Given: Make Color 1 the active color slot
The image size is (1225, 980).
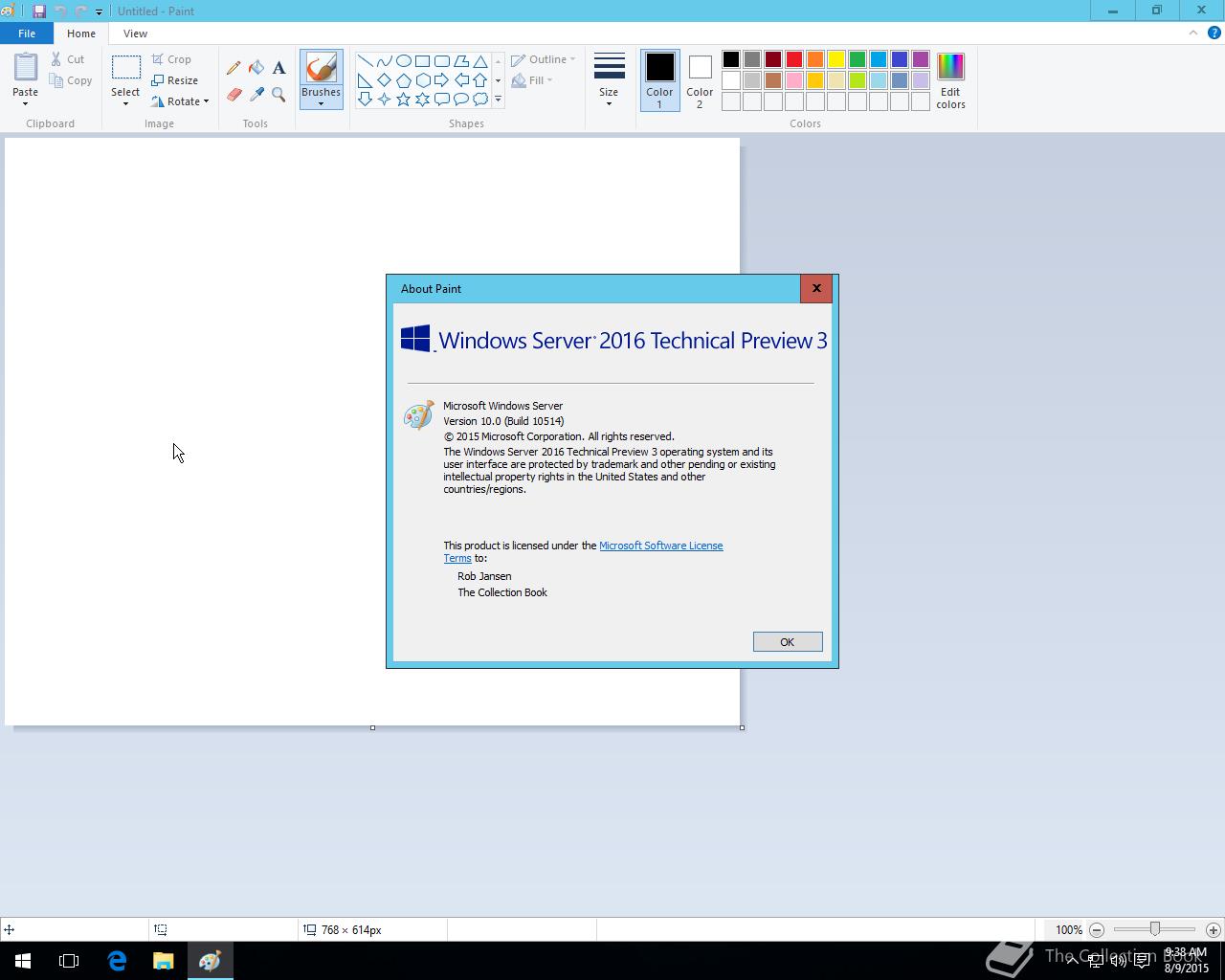Looking at the screenshot, I should click(x=659, y=80).
